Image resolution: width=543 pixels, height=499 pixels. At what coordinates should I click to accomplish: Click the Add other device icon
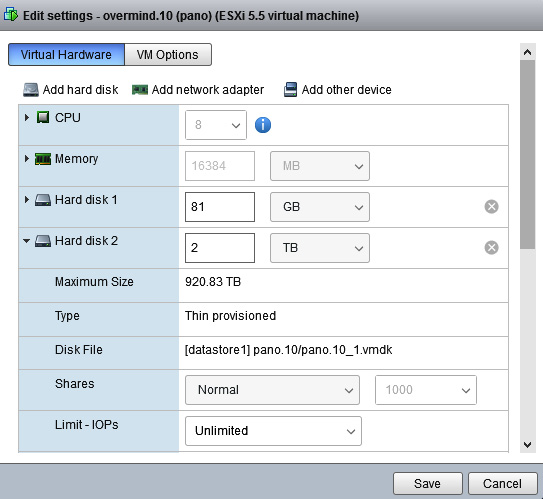[291, 90]
